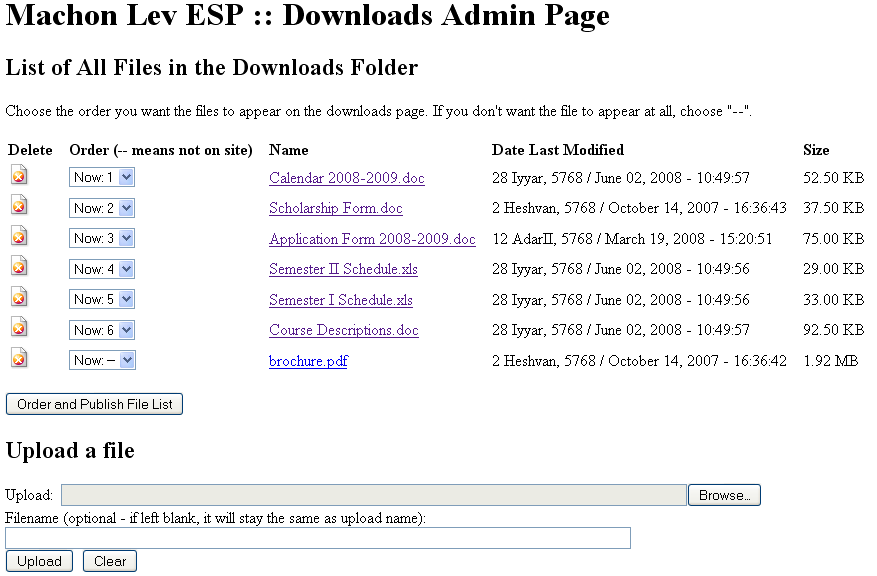Delete the Calendar 2008-2009.doc file

tap(19, 176)
